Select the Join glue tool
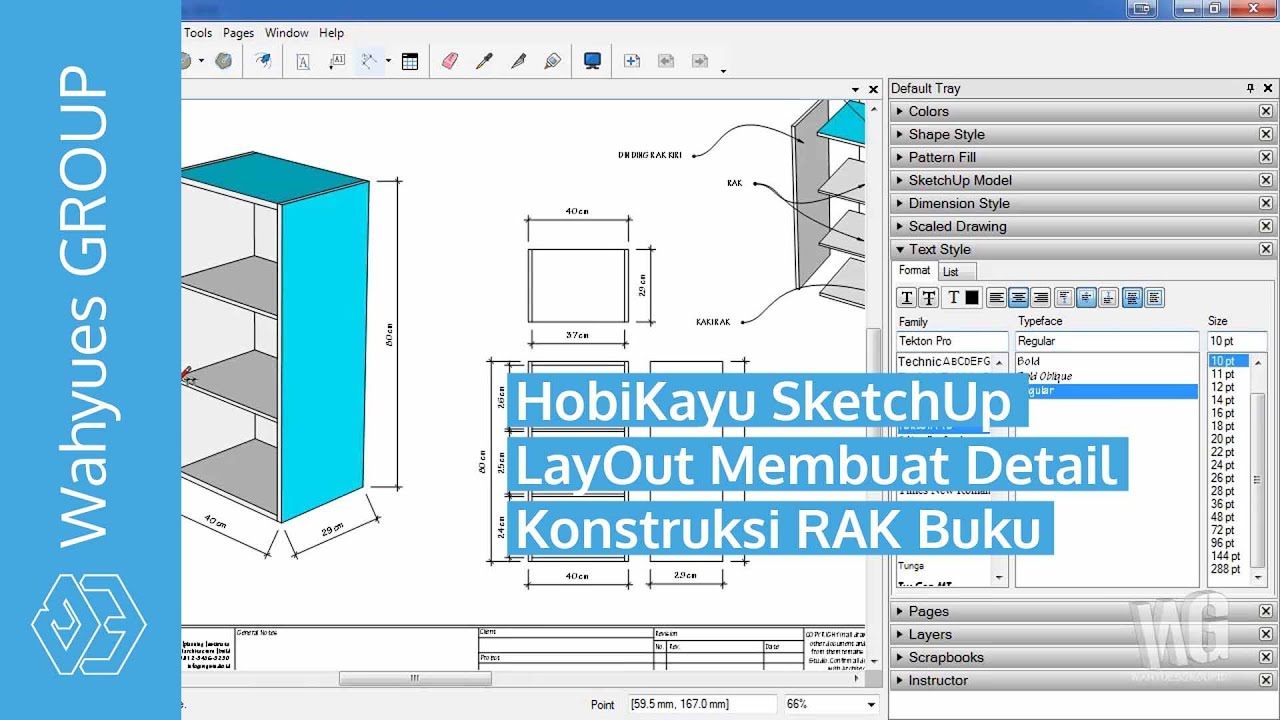 pos(552,61)
